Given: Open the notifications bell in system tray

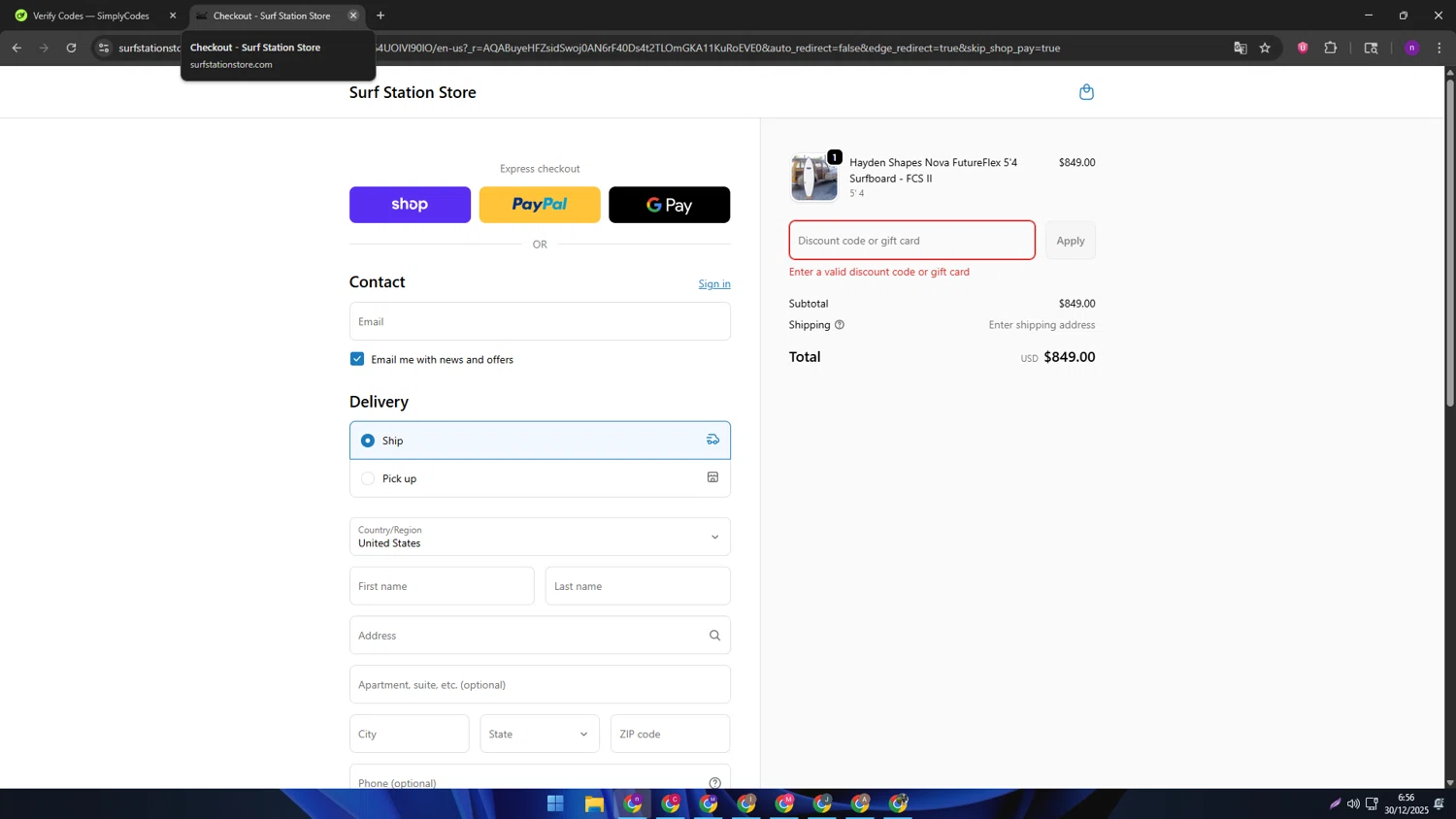Looking at the screenshot, I should 1439,803.
